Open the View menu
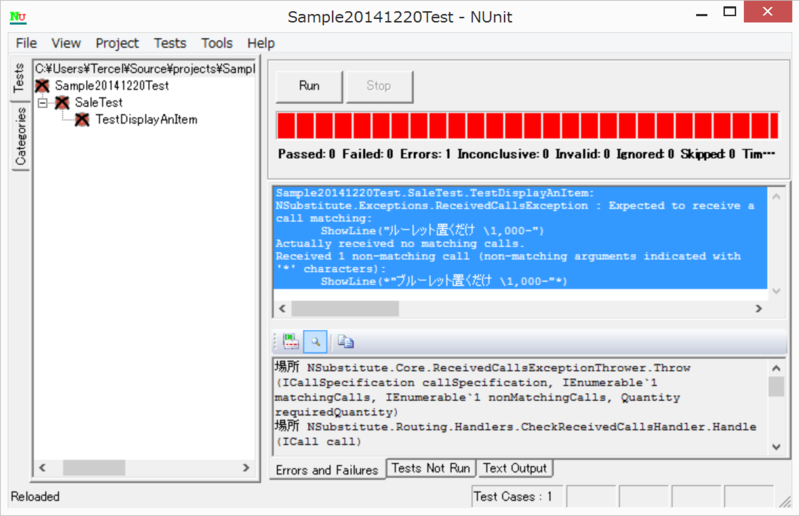The width and height of the screenshot is (800, 516). pyautogui.click(x=66, y=43)
